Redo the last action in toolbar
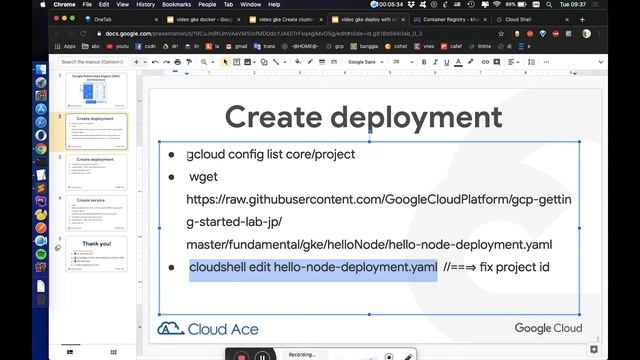 [166, 62]
